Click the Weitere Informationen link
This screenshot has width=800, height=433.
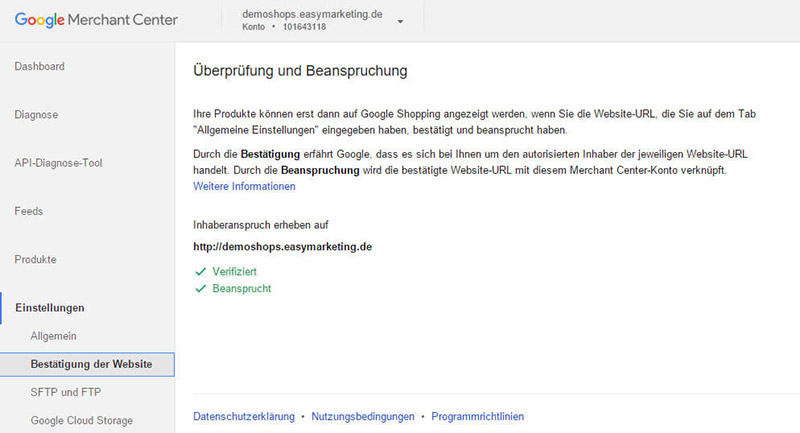(245, 187)
